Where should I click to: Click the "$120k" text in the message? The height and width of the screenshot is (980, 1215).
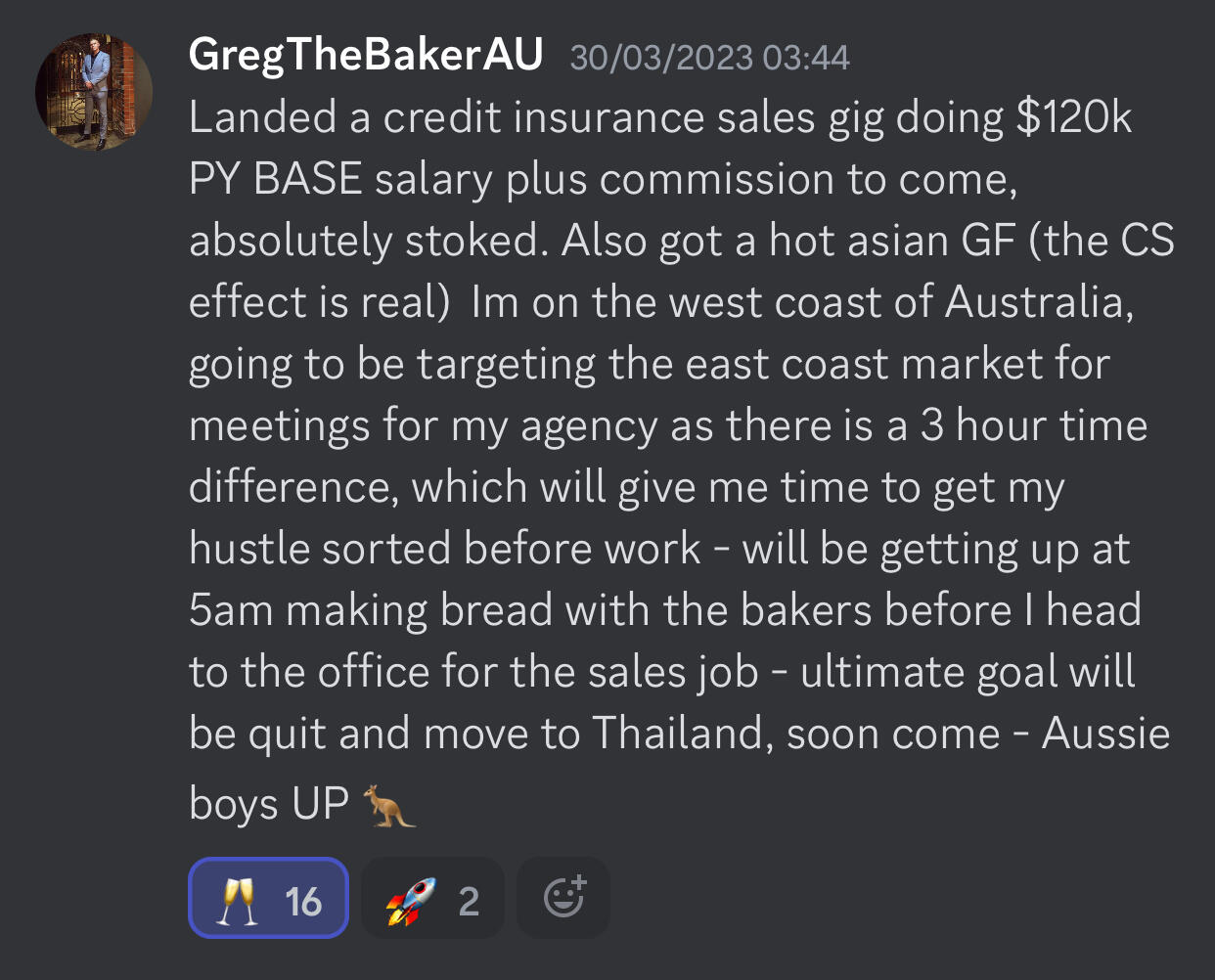[1073, 118]
